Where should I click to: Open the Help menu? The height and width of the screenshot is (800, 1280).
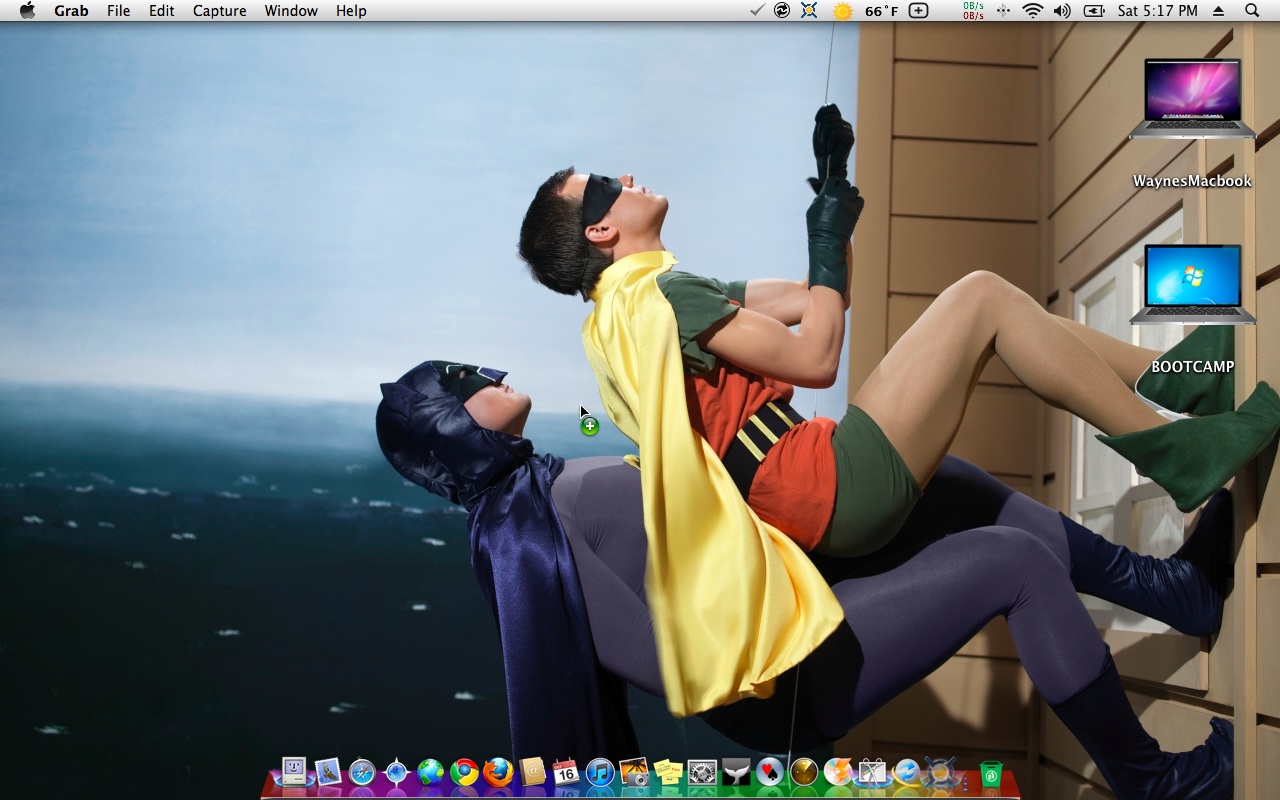(x=351, y=11)
